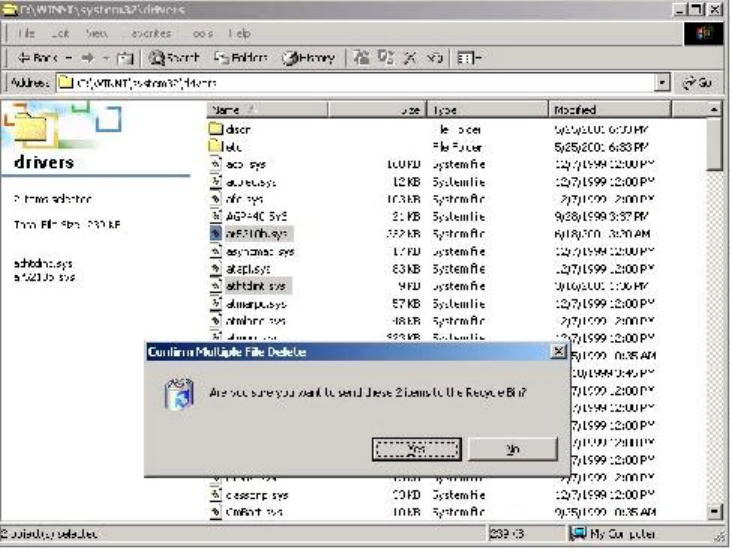Sort files by the Name column
Screen dimensions: 731x549
[x=267, y=110]
